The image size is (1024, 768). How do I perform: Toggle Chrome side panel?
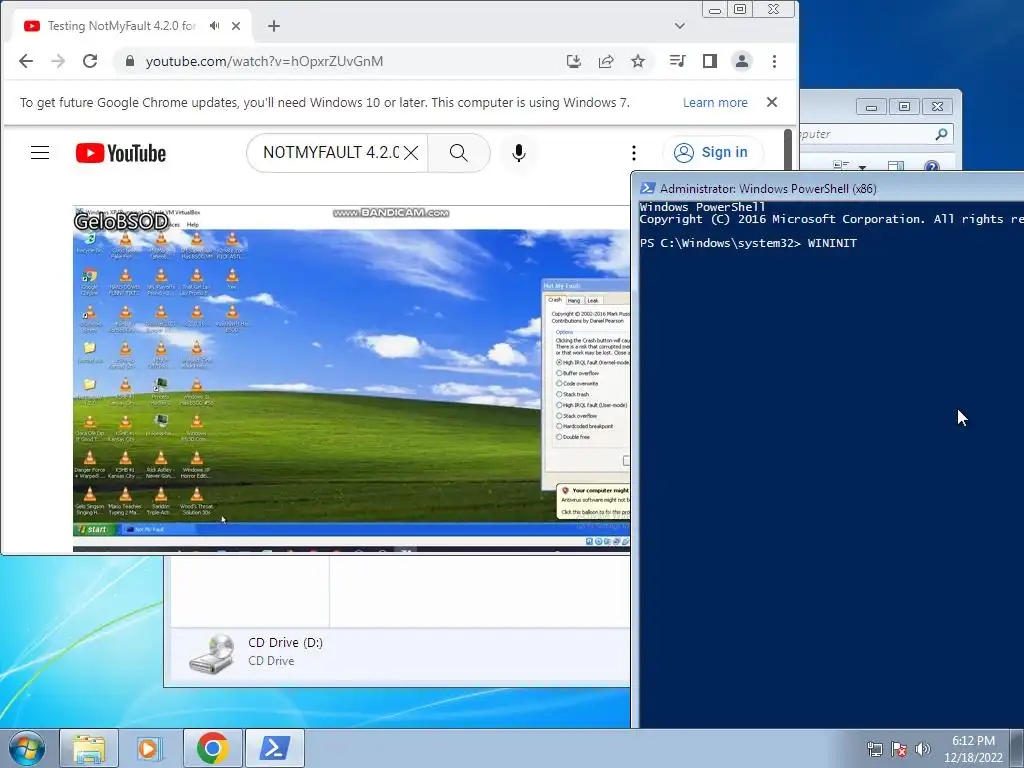coord(709,61)
